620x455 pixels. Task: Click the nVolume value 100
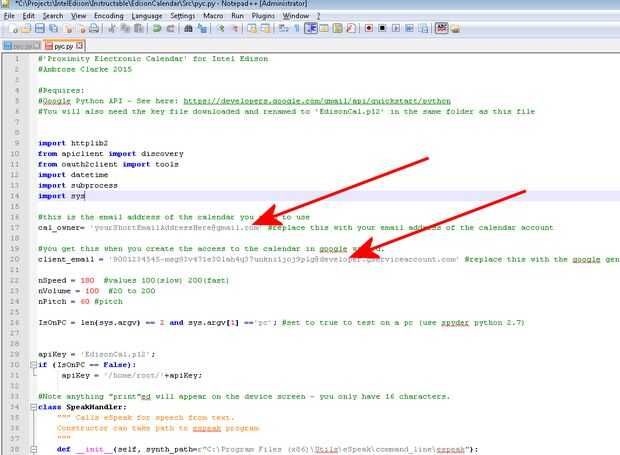92,291
